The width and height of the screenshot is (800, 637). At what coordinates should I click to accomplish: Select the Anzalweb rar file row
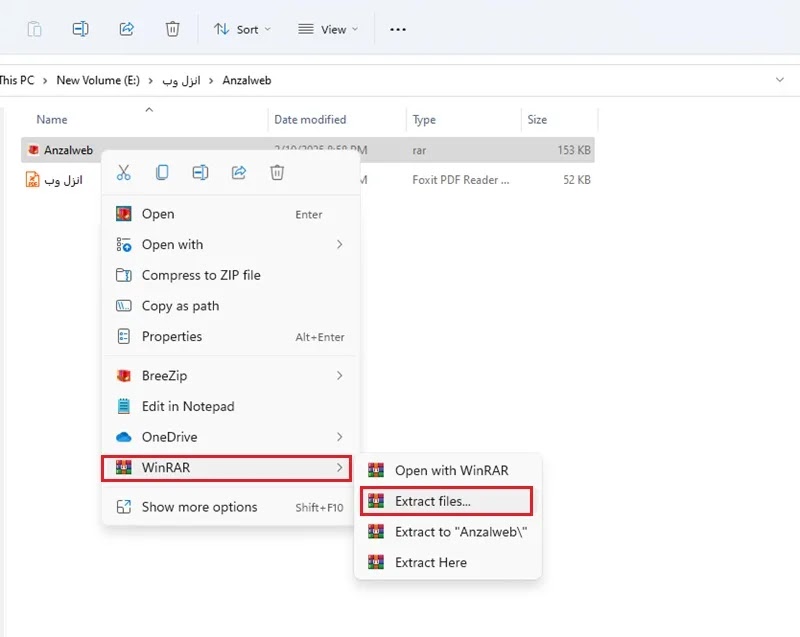[308, 150]
